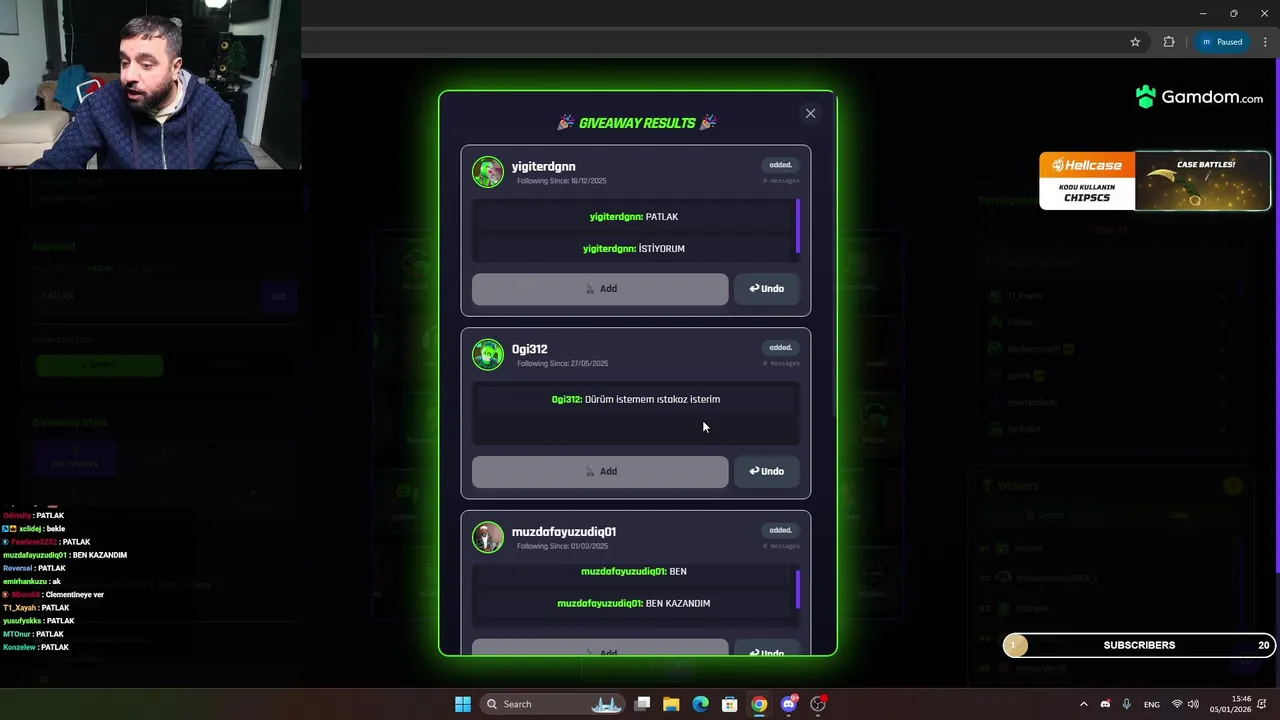
Task: Open yigiterdgnn's avatar picture
Action: 488,172
